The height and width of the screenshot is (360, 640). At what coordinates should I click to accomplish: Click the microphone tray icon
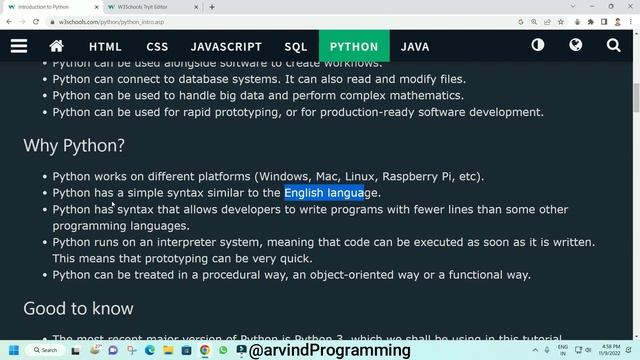pyautogui.click(x=547, y=350)
